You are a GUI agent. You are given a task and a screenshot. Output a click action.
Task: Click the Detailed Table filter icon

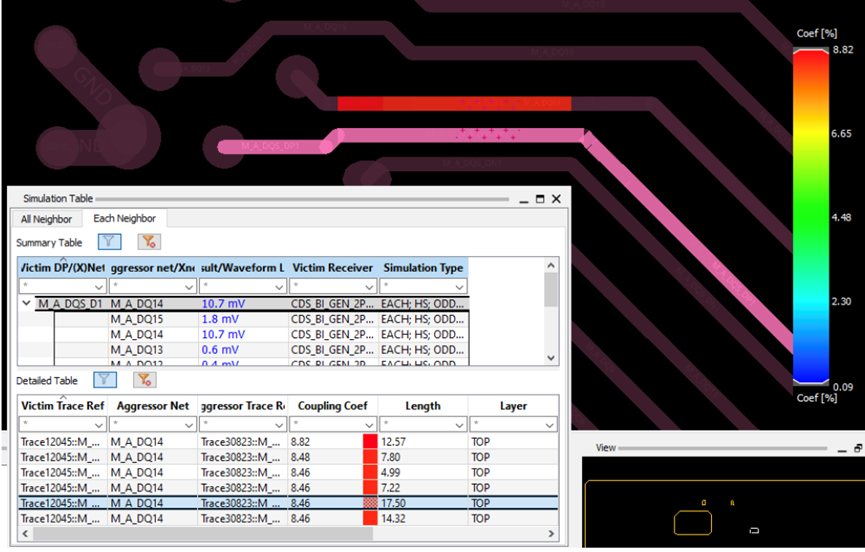(x=105, y=379)
